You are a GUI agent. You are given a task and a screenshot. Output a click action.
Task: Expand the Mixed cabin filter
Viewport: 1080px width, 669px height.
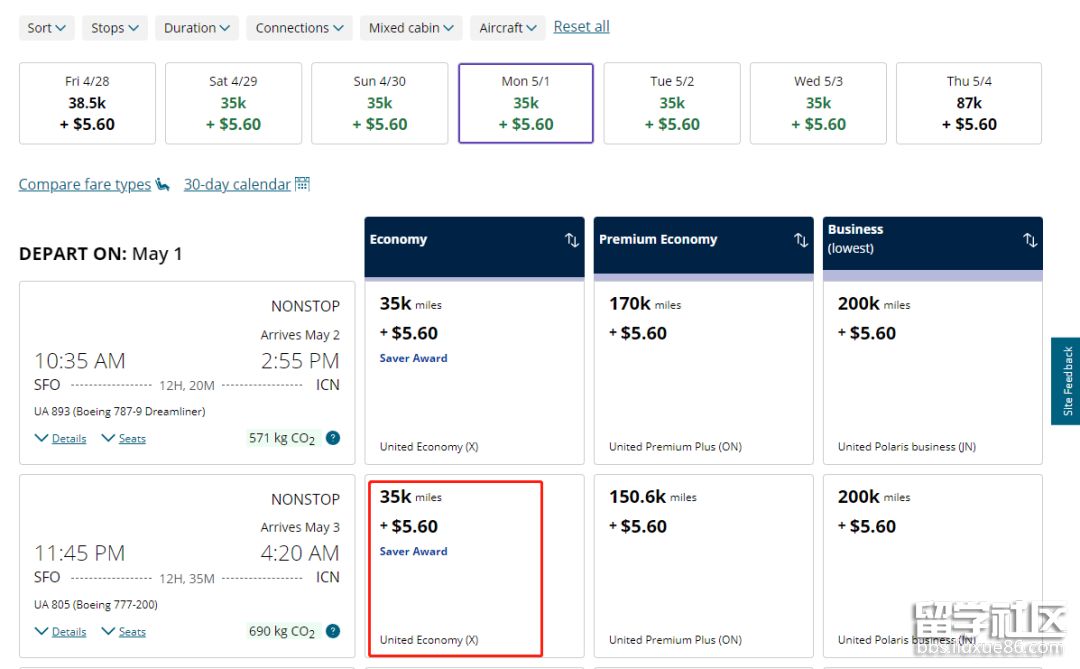pos(411,28)
